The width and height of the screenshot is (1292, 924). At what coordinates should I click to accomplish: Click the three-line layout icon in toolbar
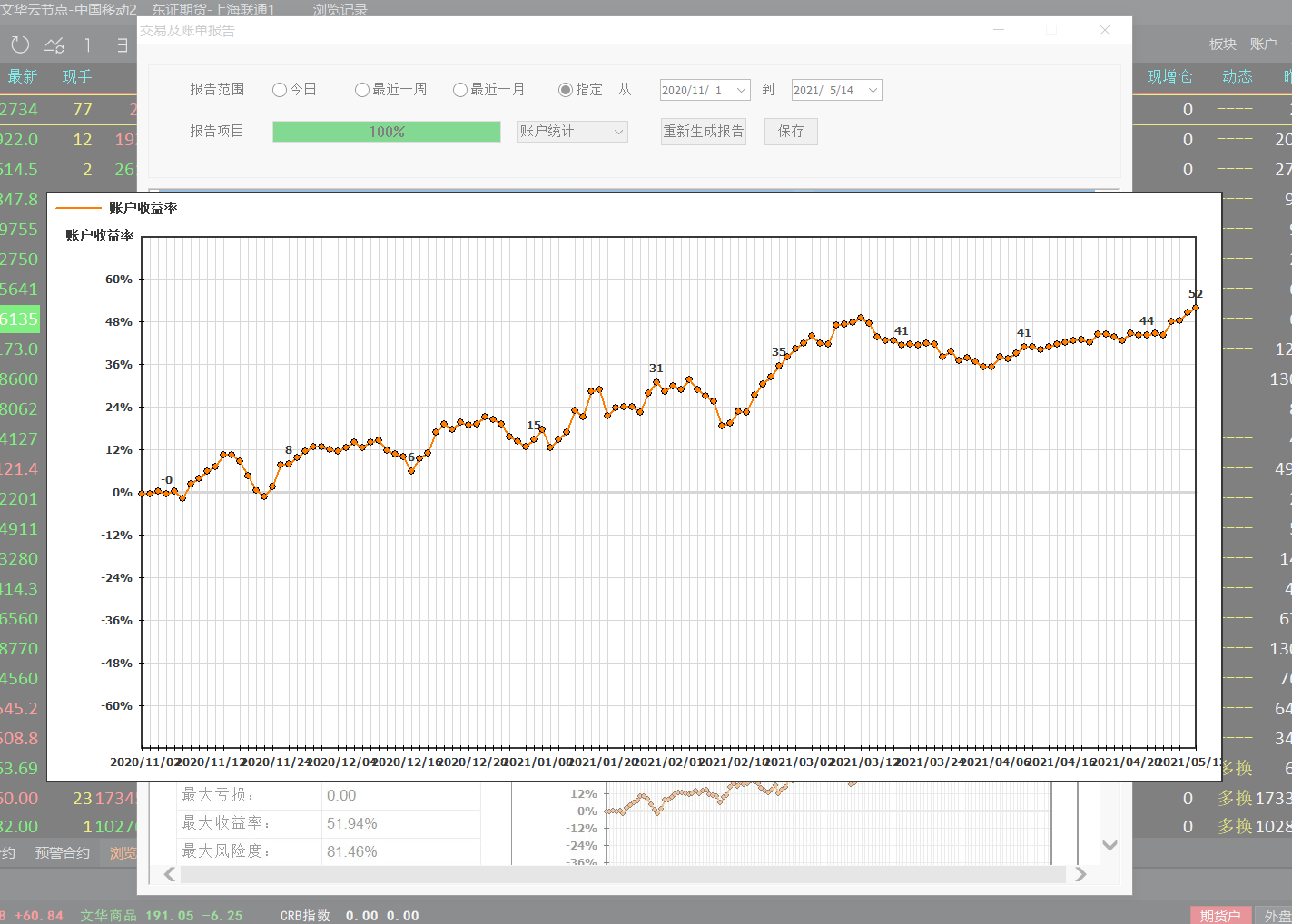[x=122, y=44]
